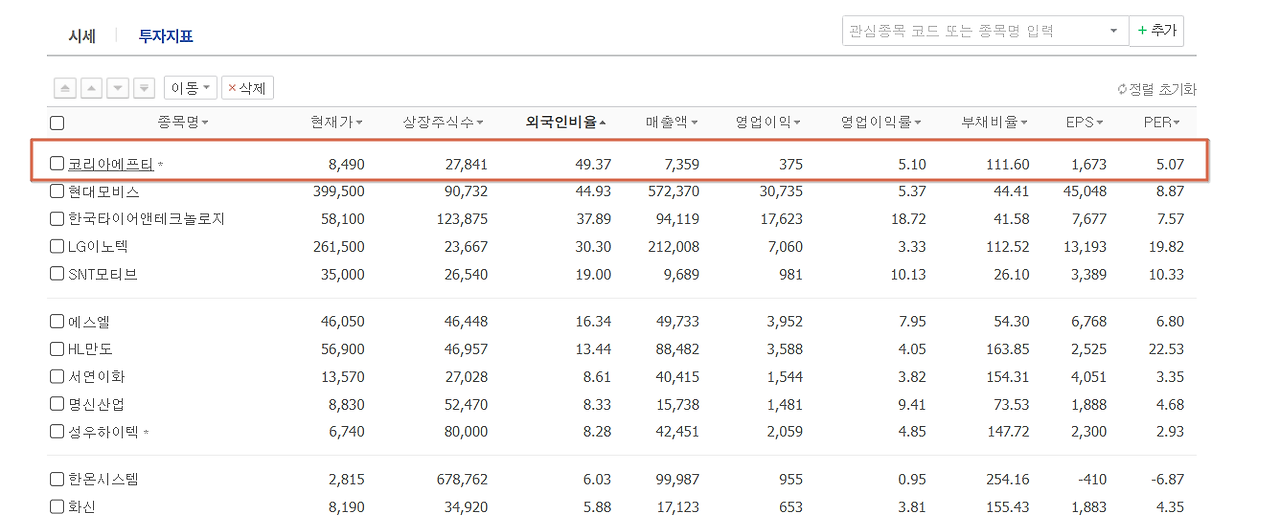
Task: Open the 성우하이텍 stock link
Action: point(104,432)
